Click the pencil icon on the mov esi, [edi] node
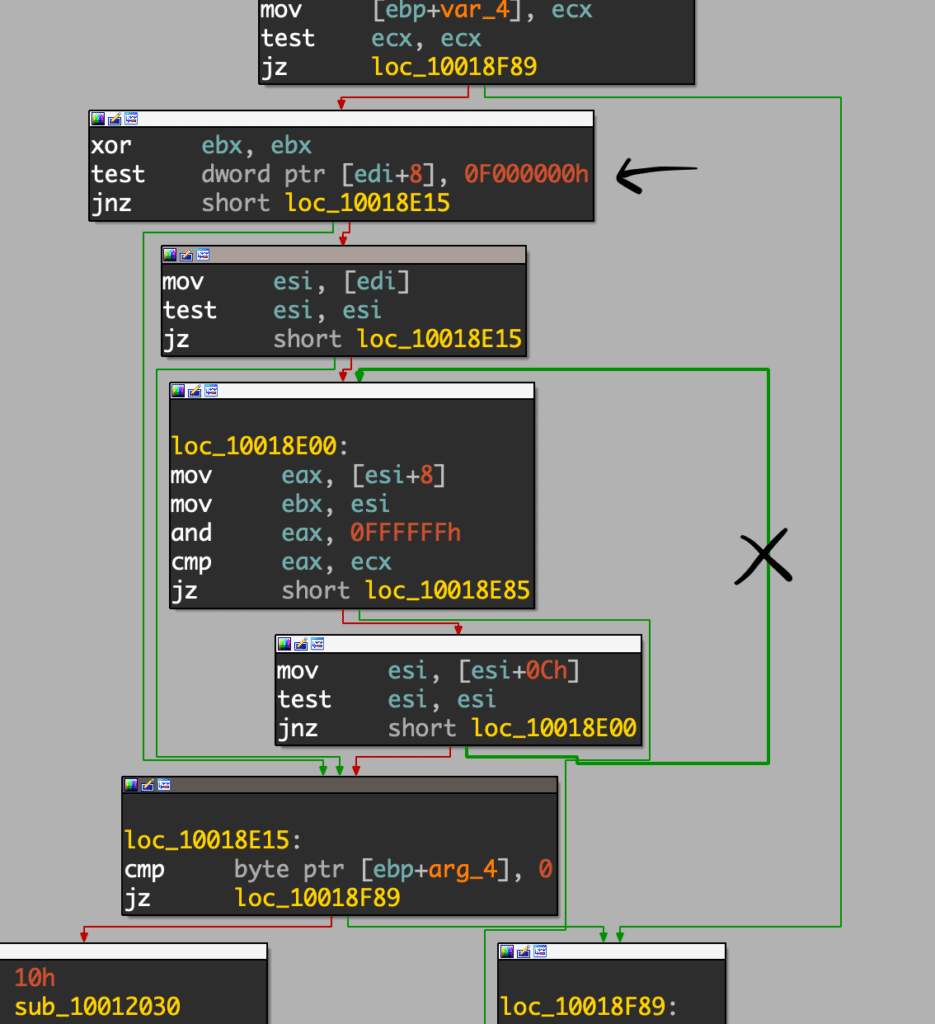This screenshot has height=1024, width=935. click(x=186, y=255)
